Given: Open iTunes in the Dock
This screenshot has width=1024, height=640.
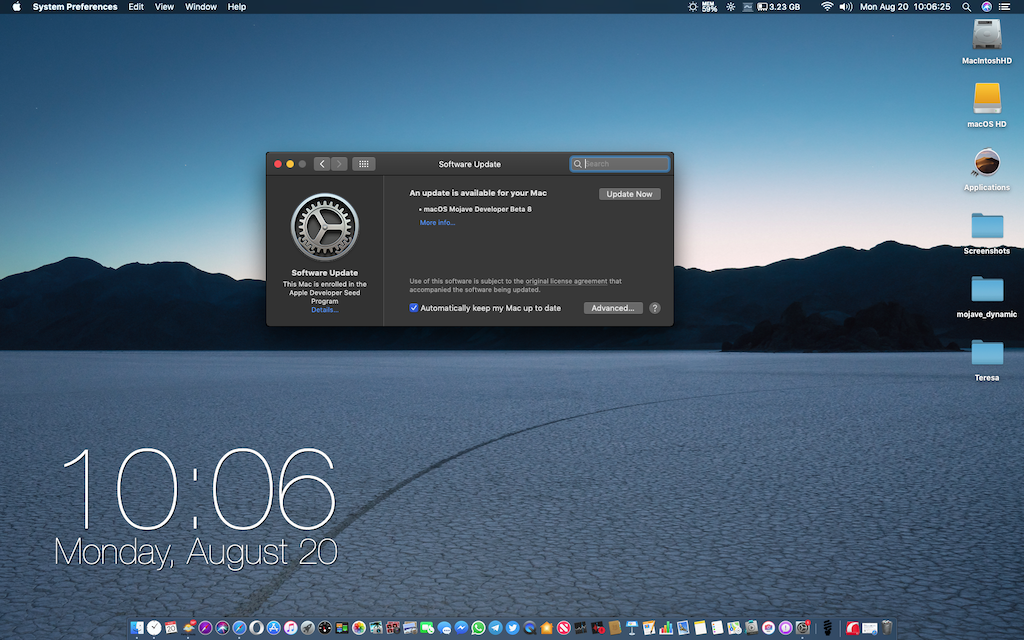Looking at the screenshot, I should tap(291, 628).
